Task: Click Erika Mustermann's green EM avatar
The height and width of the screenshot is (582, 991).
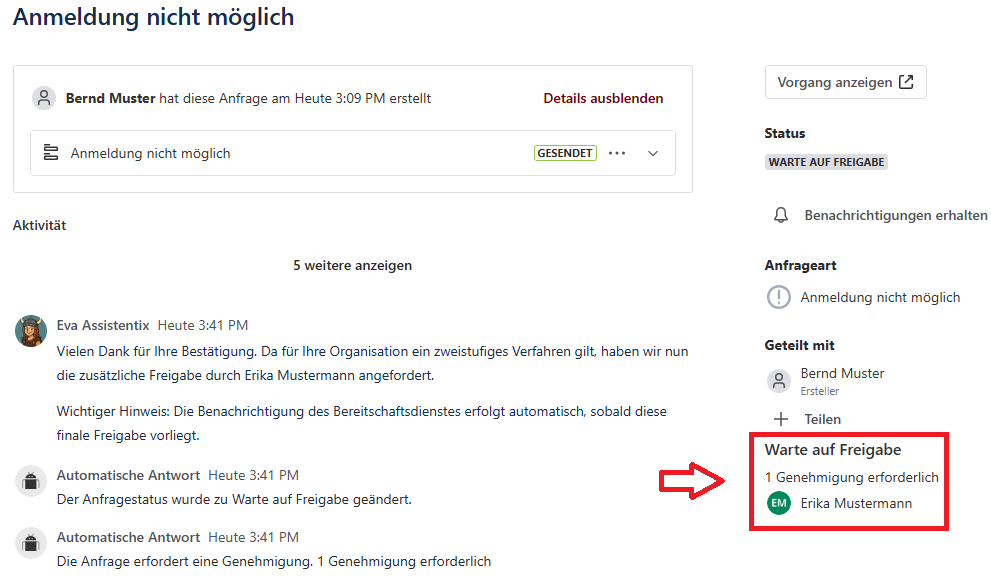Action: (779, 503)
